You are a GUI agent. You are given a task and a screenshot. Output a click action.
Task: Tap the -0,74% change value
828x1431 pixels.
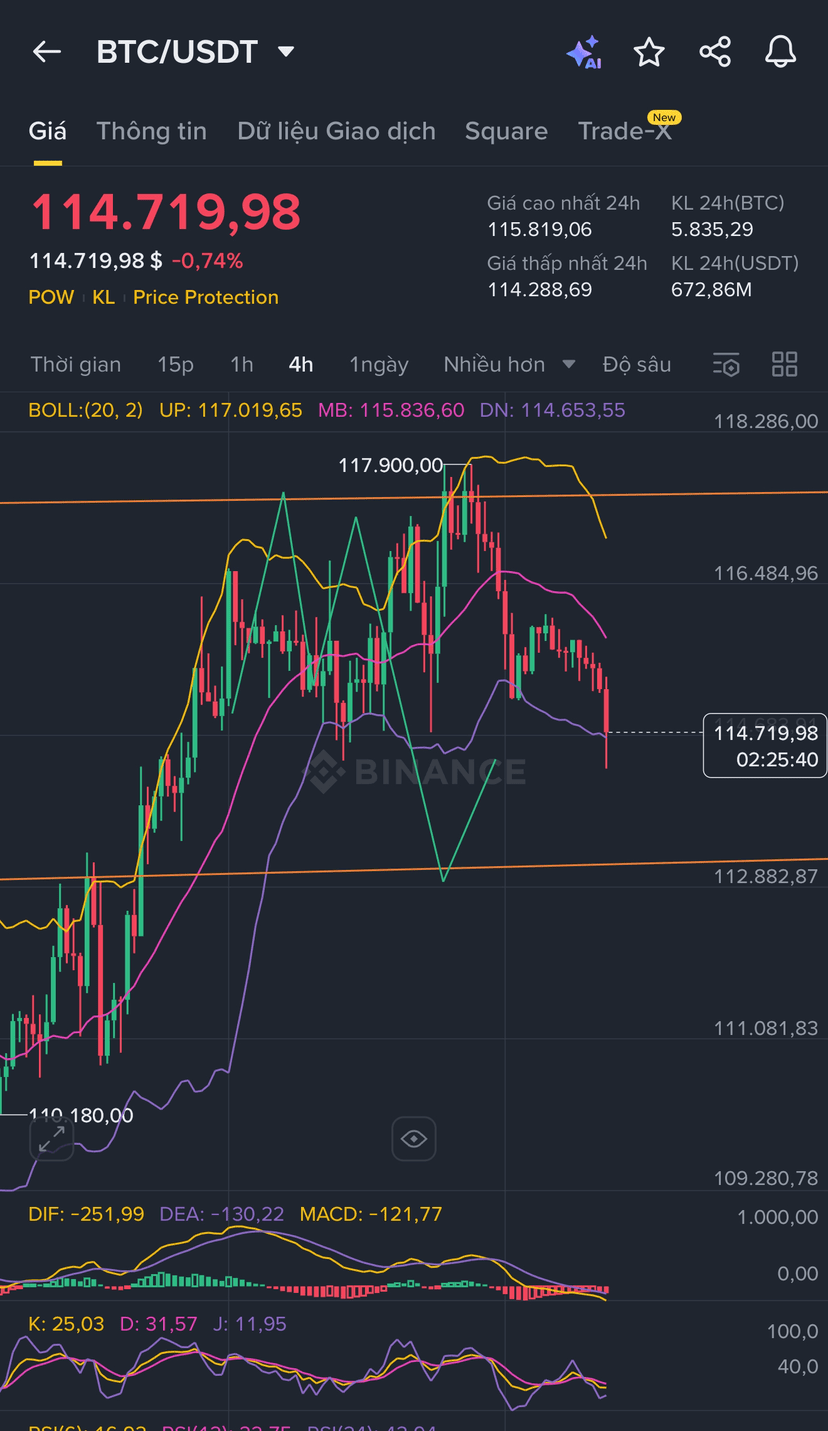coord(207,261)
